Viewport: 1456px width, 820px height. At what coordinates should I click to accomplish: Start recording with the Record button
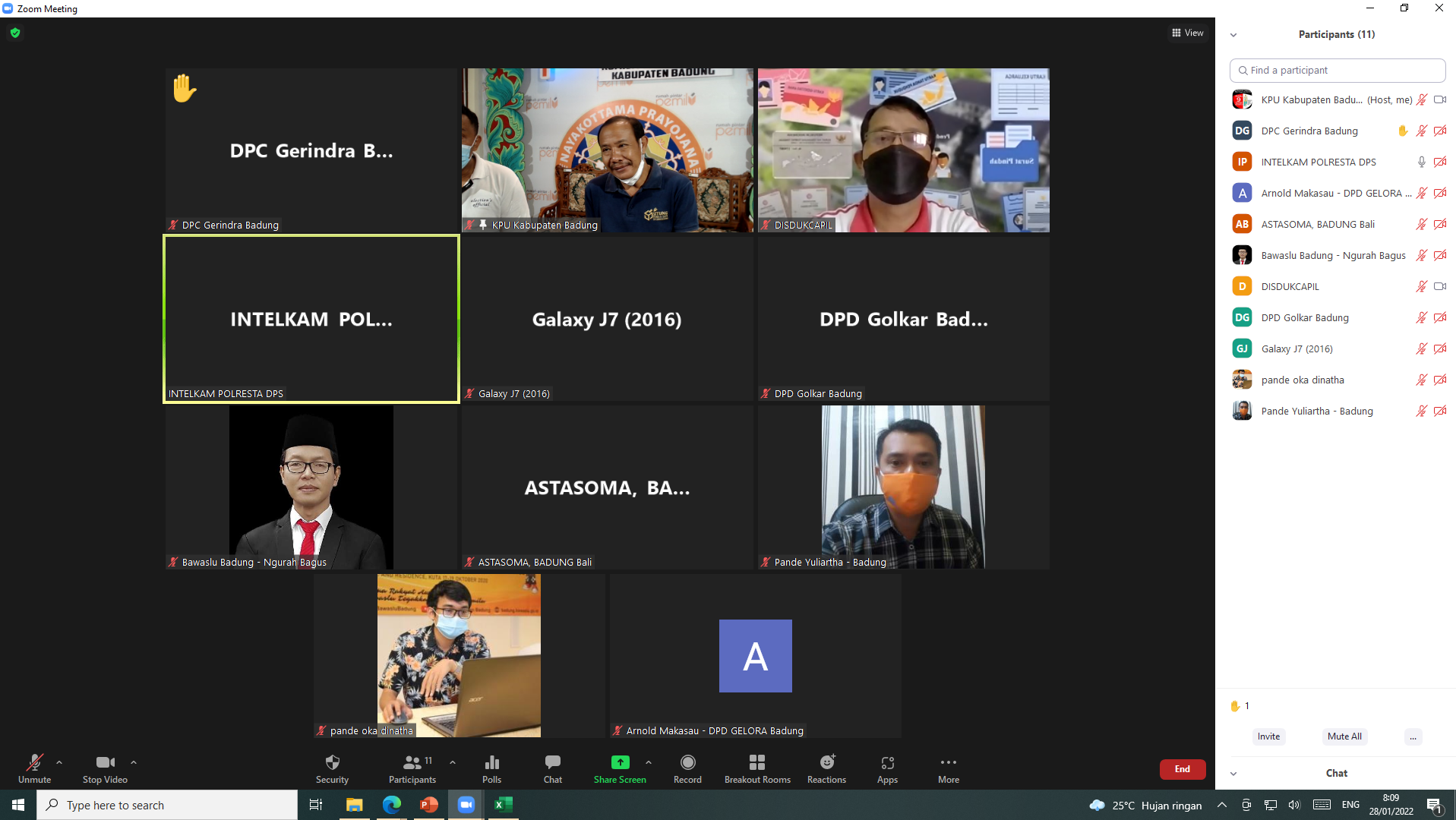pyautogui.click(x=687, y=768)
